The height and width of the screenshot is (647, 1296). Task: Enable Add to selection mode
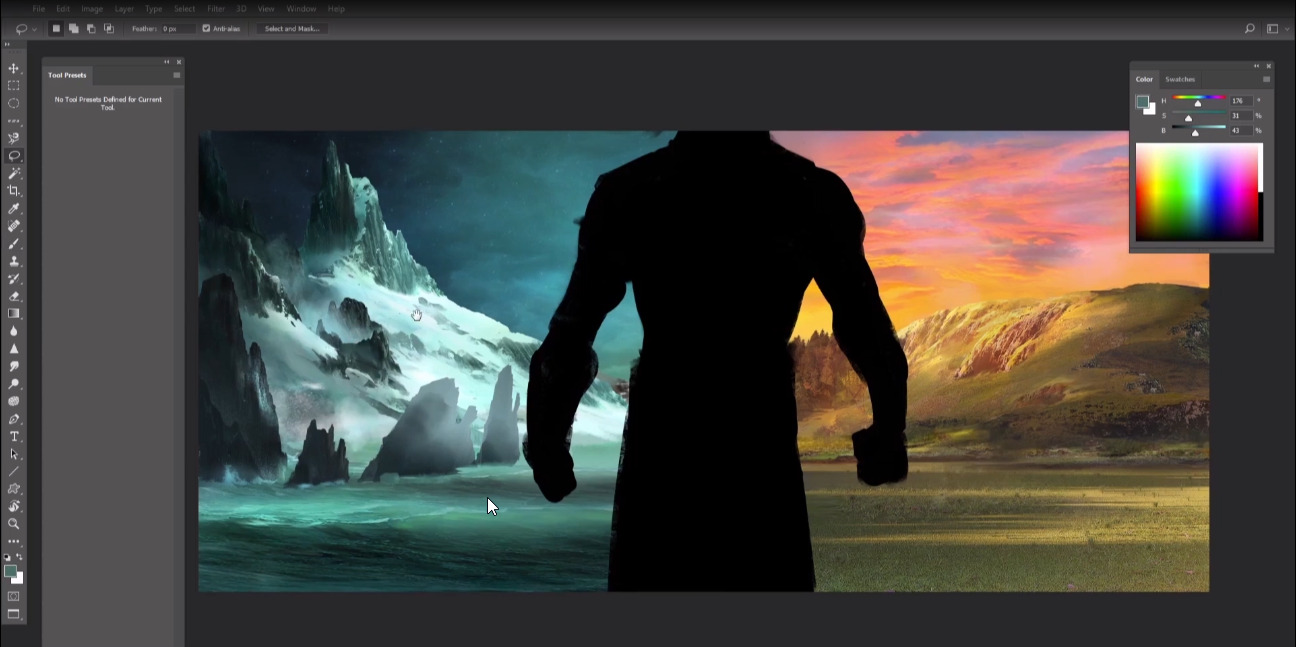point(73,29)
